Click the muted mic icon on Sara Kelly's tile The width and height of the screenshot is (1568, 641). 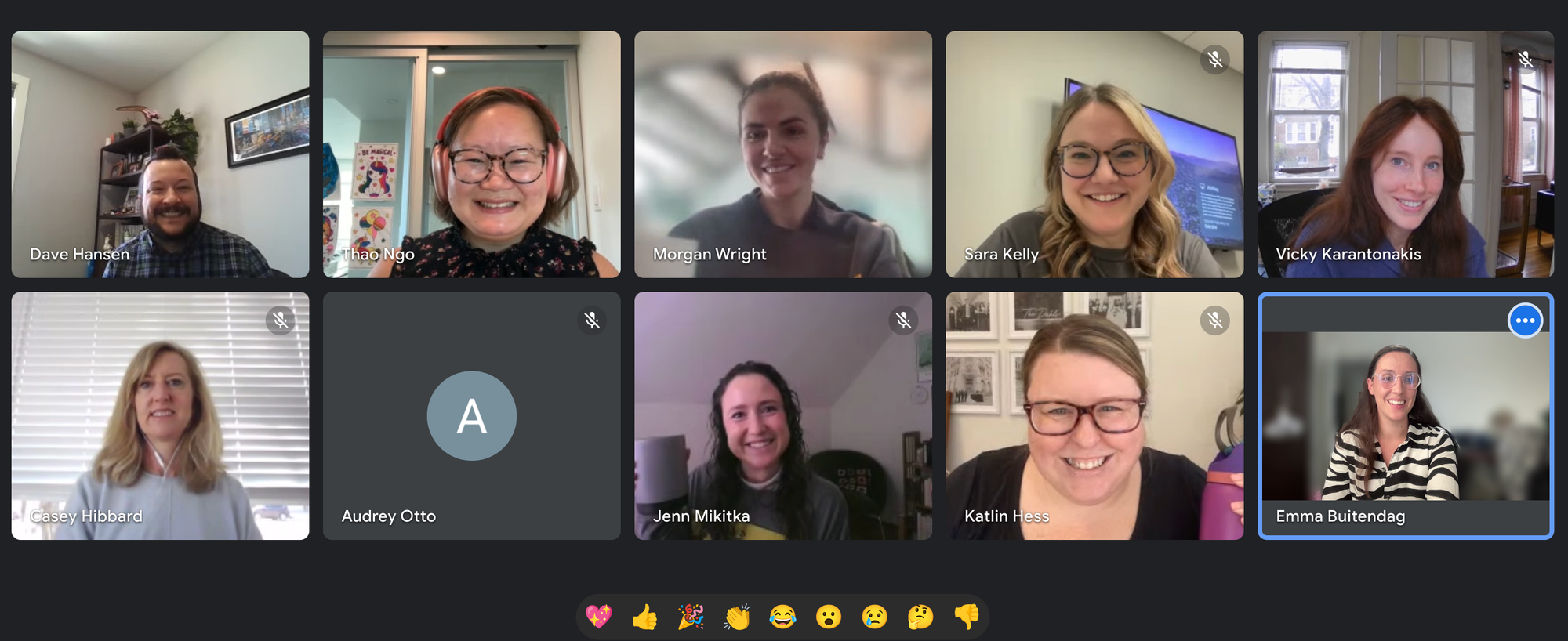coord(1214,59)
